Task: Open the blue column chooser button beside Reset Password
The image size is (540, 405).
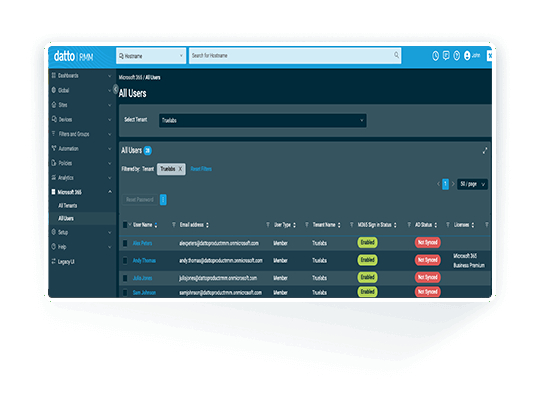Action: 163,199
